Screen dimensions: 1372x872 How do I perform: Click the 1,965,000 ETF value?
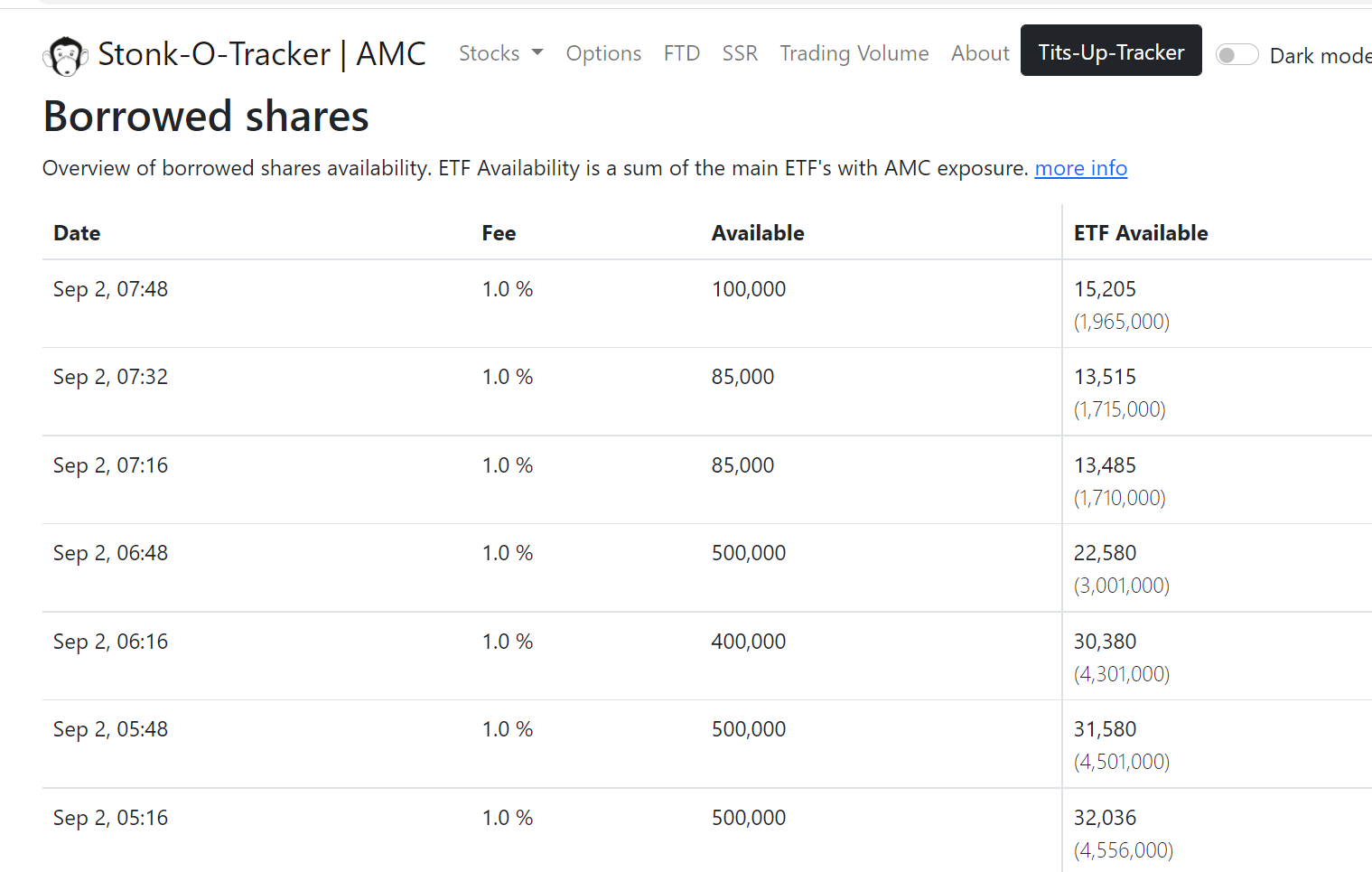pos(1121,322)
